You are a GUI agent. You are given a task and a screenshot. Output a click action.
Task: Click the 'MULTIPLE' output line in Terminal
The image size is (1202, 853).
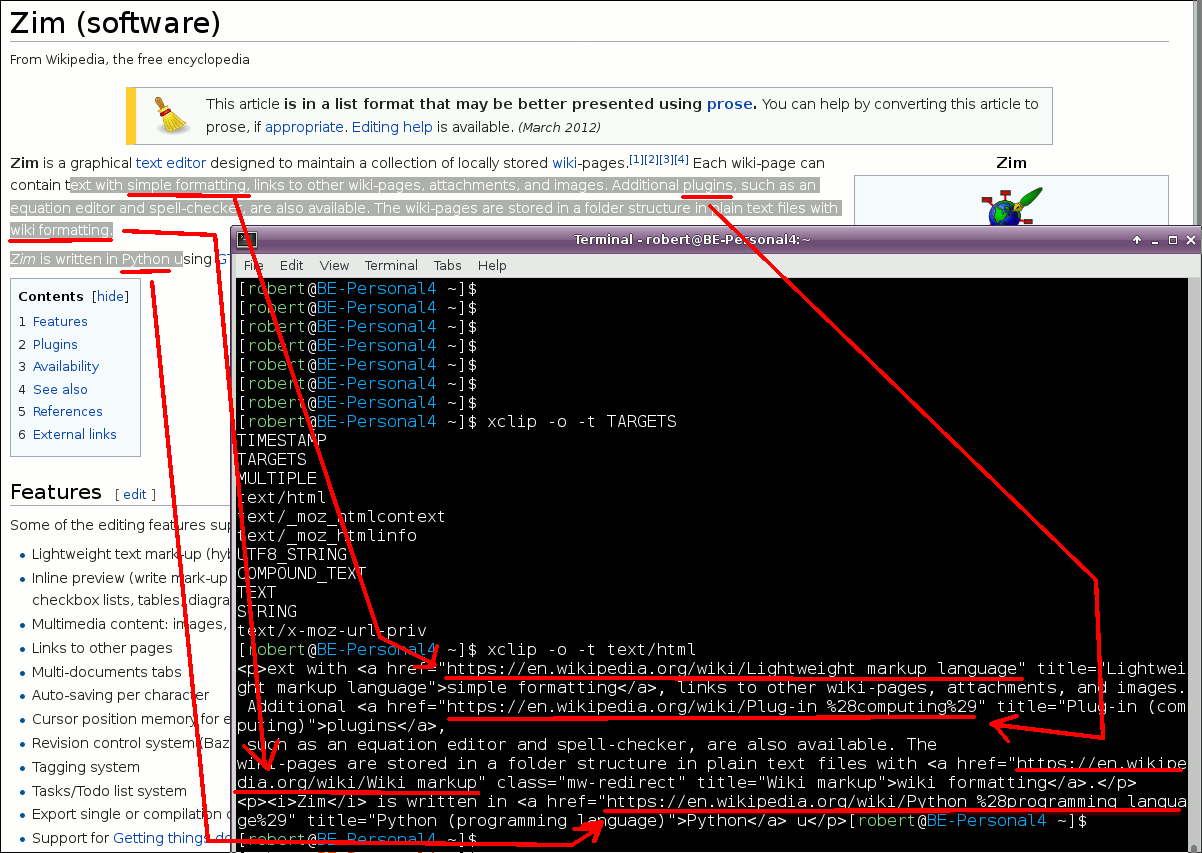pyautogui.click(x=277, y=478)
